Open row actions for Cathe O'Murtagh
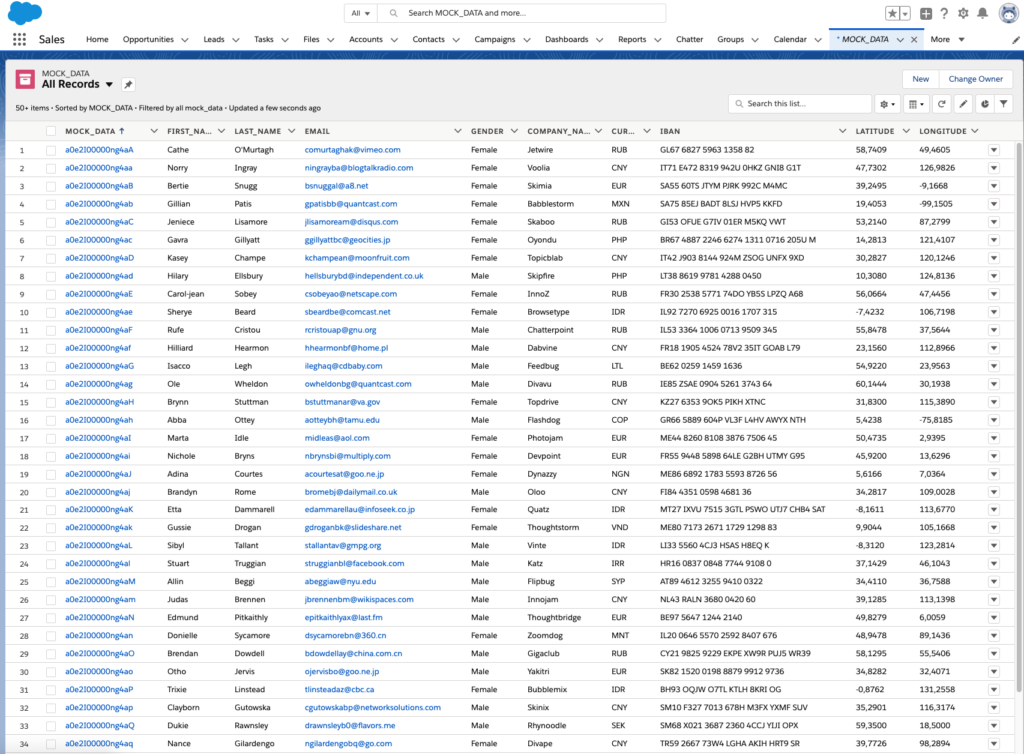This screenshot has width=1024, height=754. 993,150
